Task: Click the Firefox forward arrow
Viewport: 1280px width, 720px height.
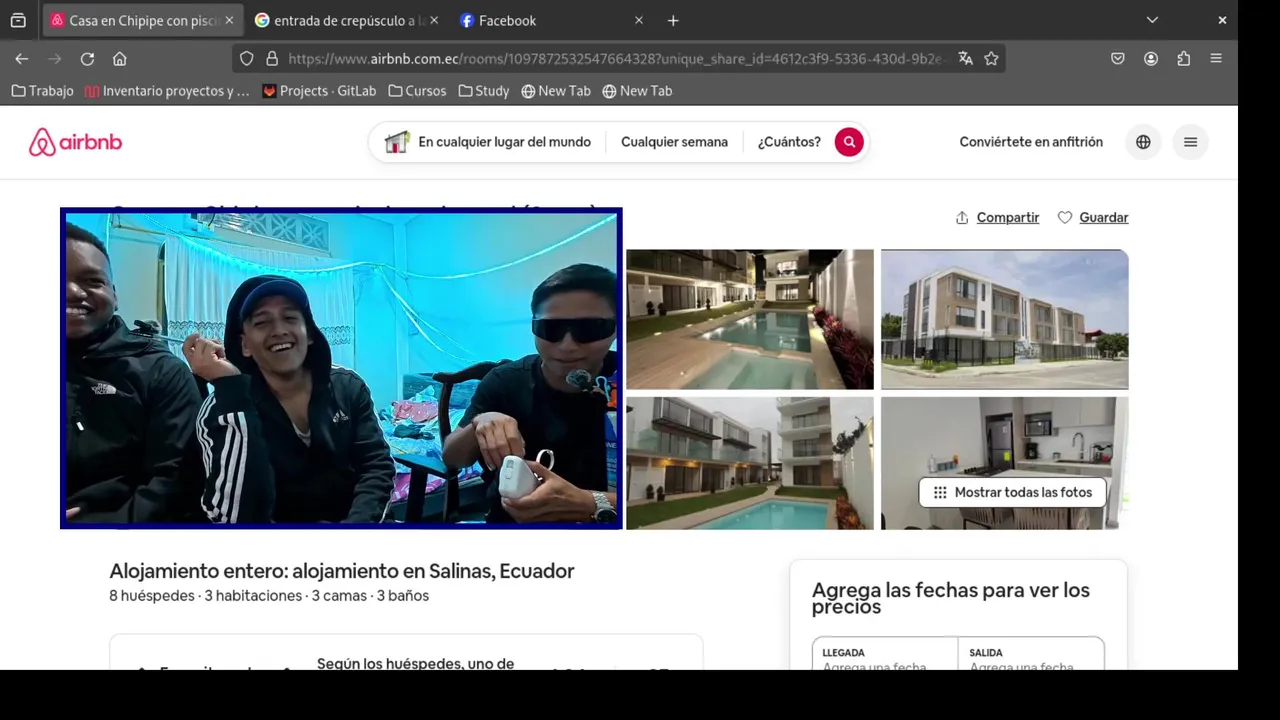Action: pyautogui.click(x=55, y=59)
